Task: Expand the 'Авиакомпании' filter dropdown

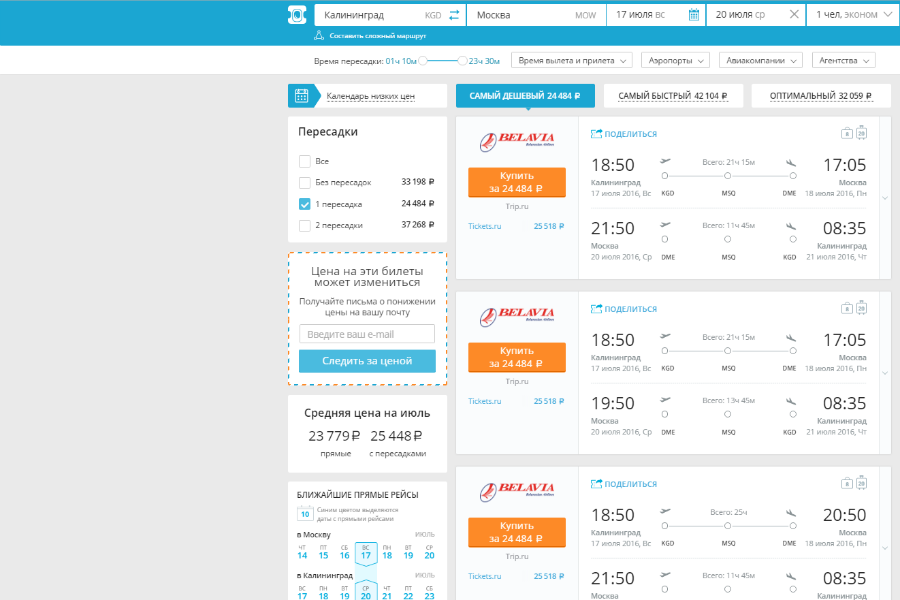Action: (x=760, y=60)
